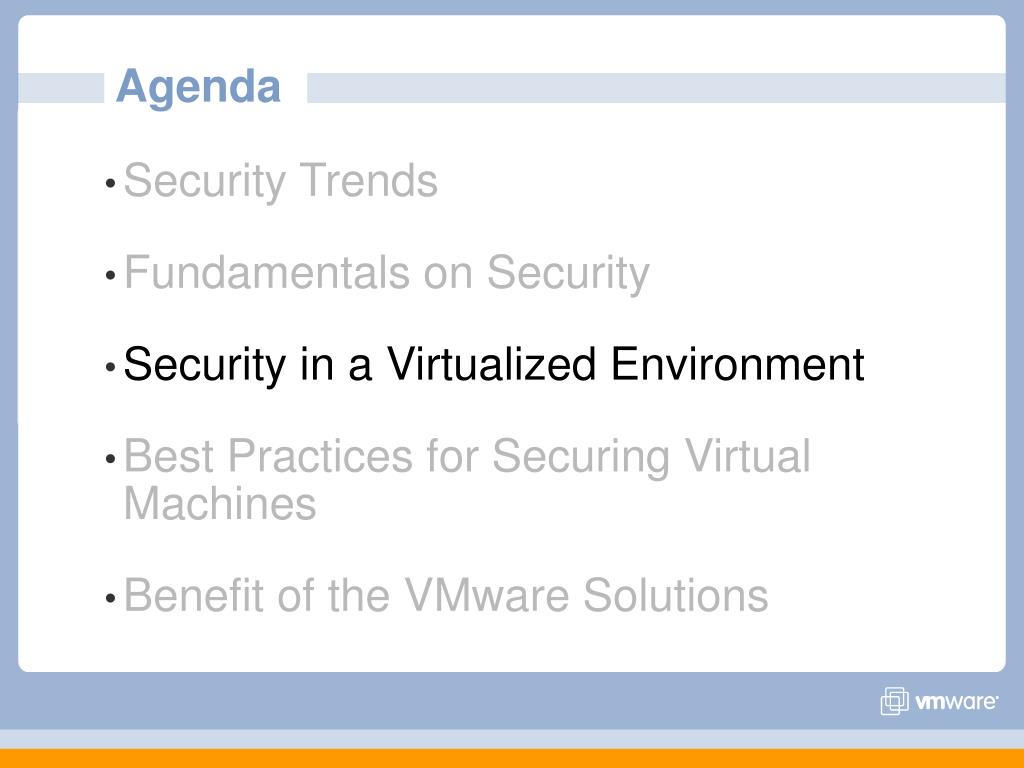Click the bullet before Benefit of the VMware Solutions
This screenshot has height=768, width=1024.
(110, 598)
